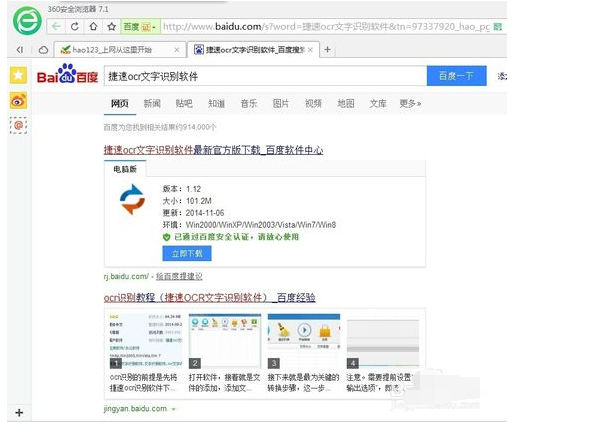Select the 图片 search category

tap(281, 104)
